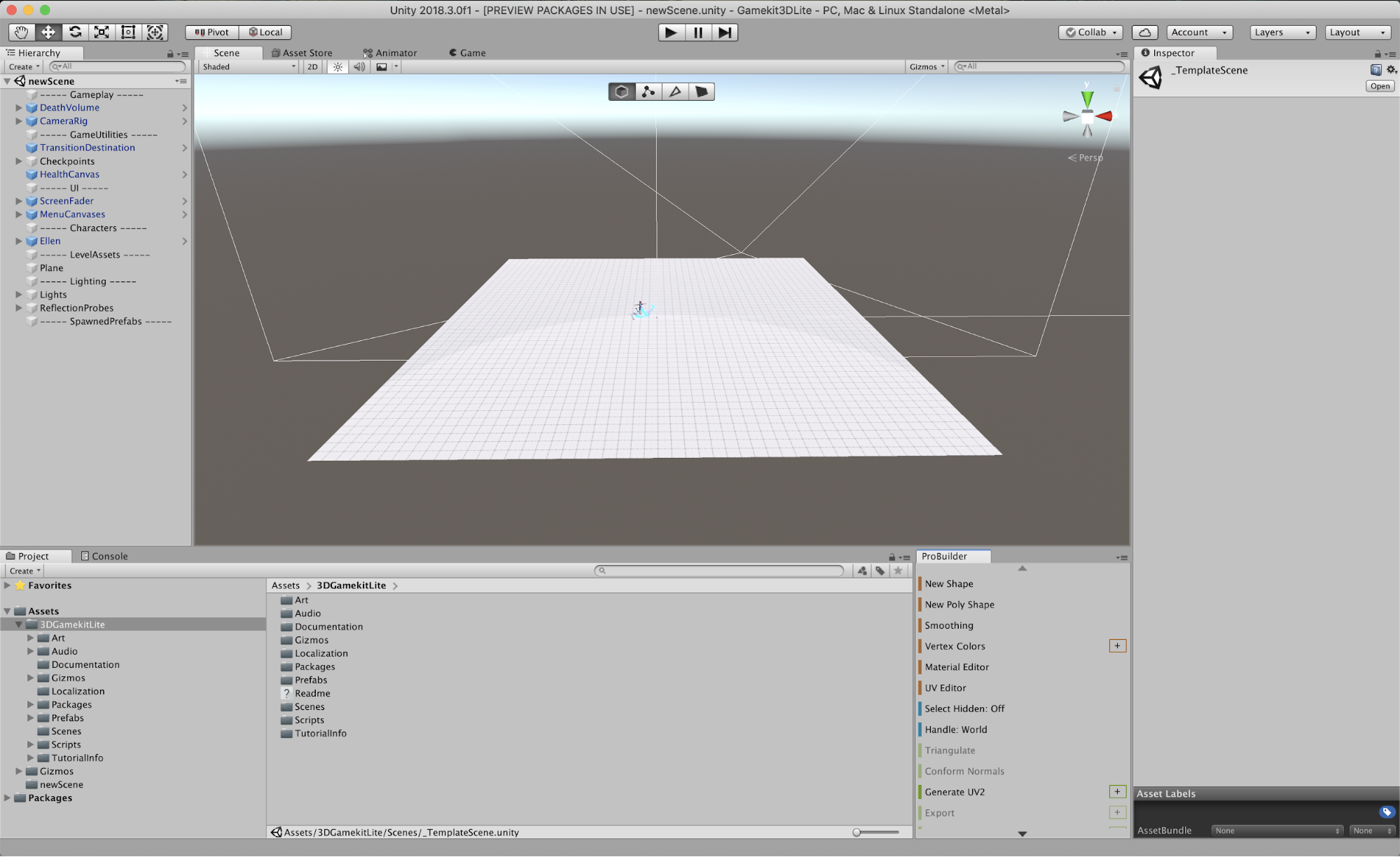Screen dimensions: 1400x857
Task: Select the Rotate tool in toolbar
Action: (x=75, y=32)
